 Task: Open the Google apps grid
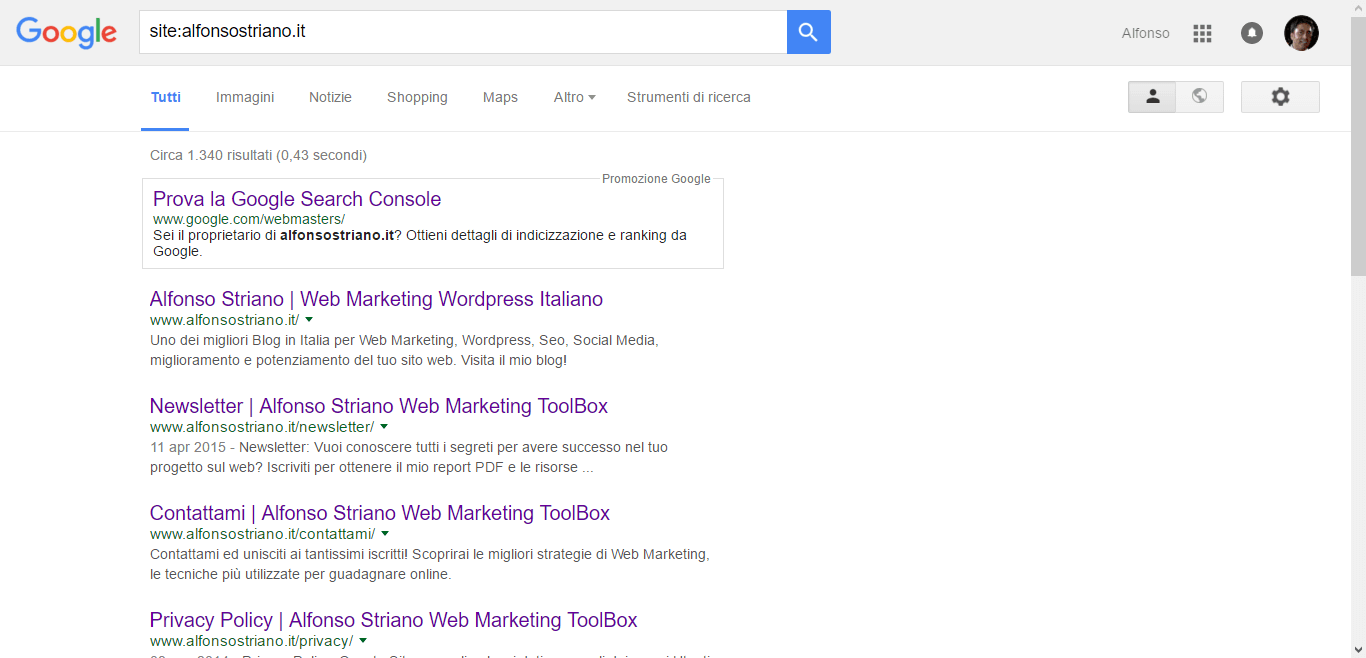pos(1202,33)
